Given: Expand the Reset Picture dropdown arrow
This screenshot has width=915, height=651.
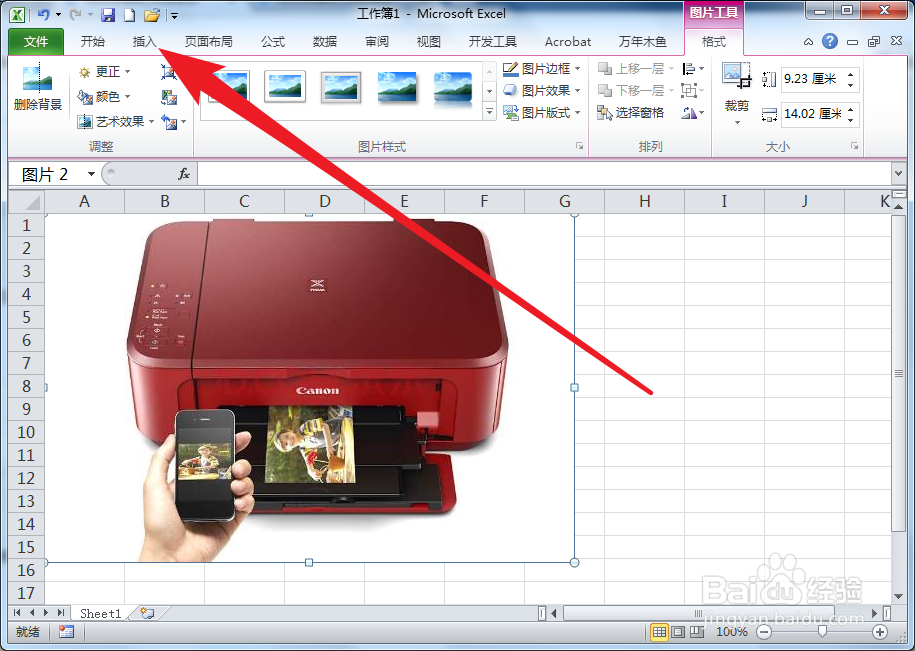Looking at the screenshot, I should pyautogui.click(x=184, y=122).
